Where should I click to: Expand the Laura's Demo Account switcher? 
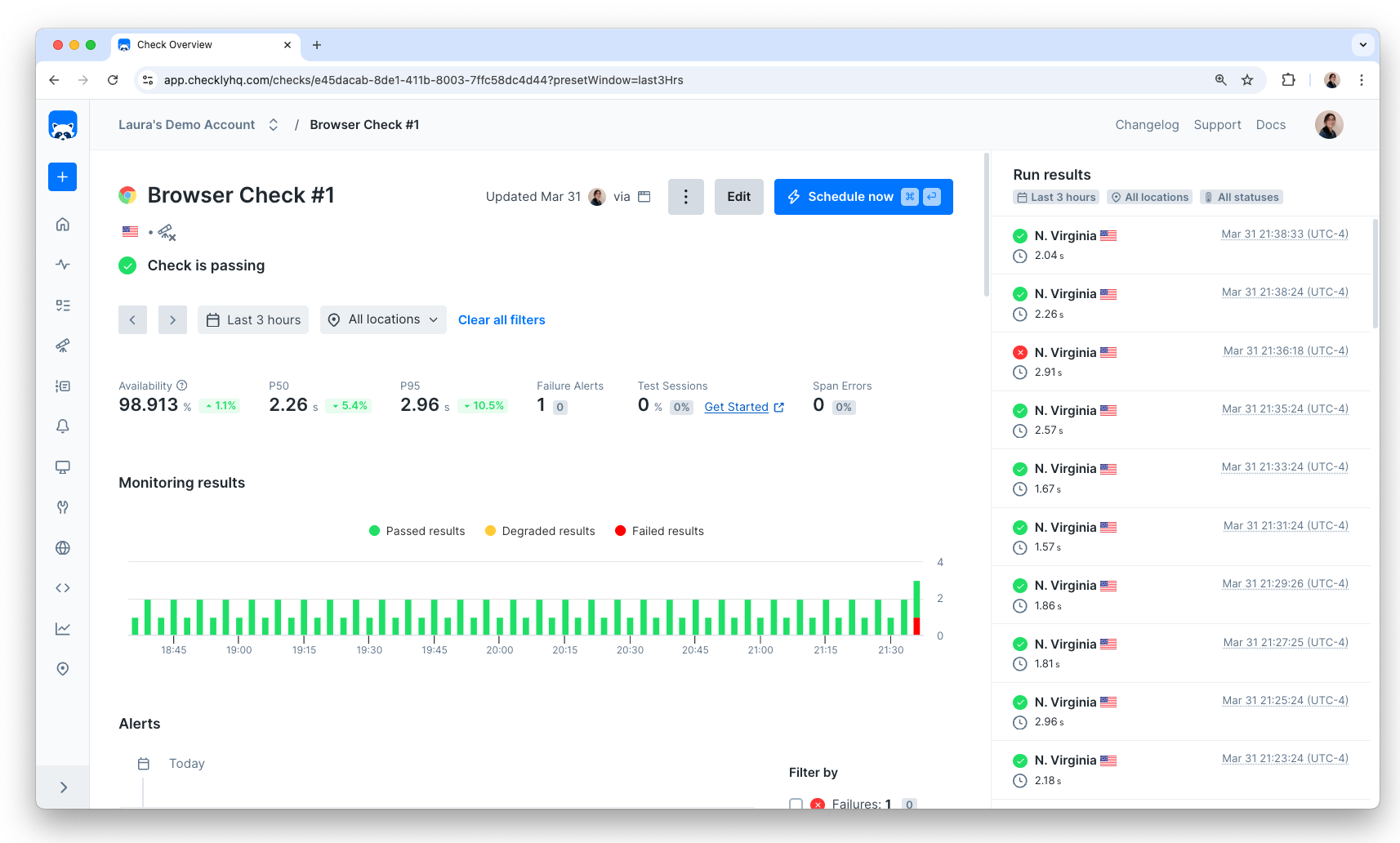coord(273,124)
